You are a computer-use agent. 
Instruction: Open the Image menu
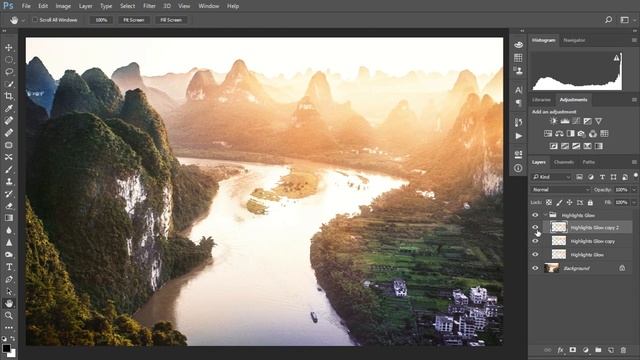point(63,6)
